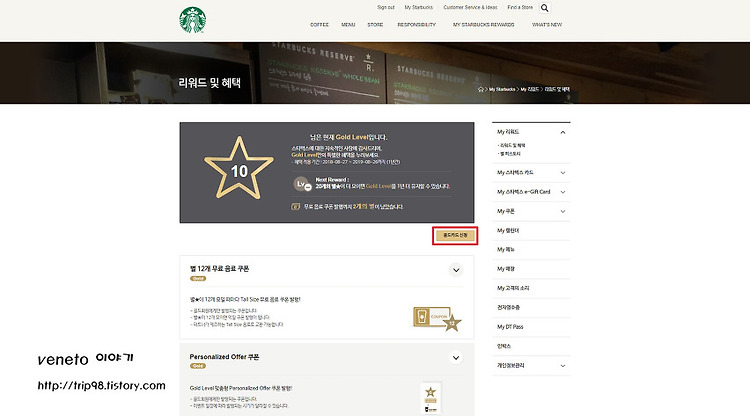The height and width of the screenshot is (416, 750).
Task: Open the RESPONSIBILITY menu
Action: (417, 24)
